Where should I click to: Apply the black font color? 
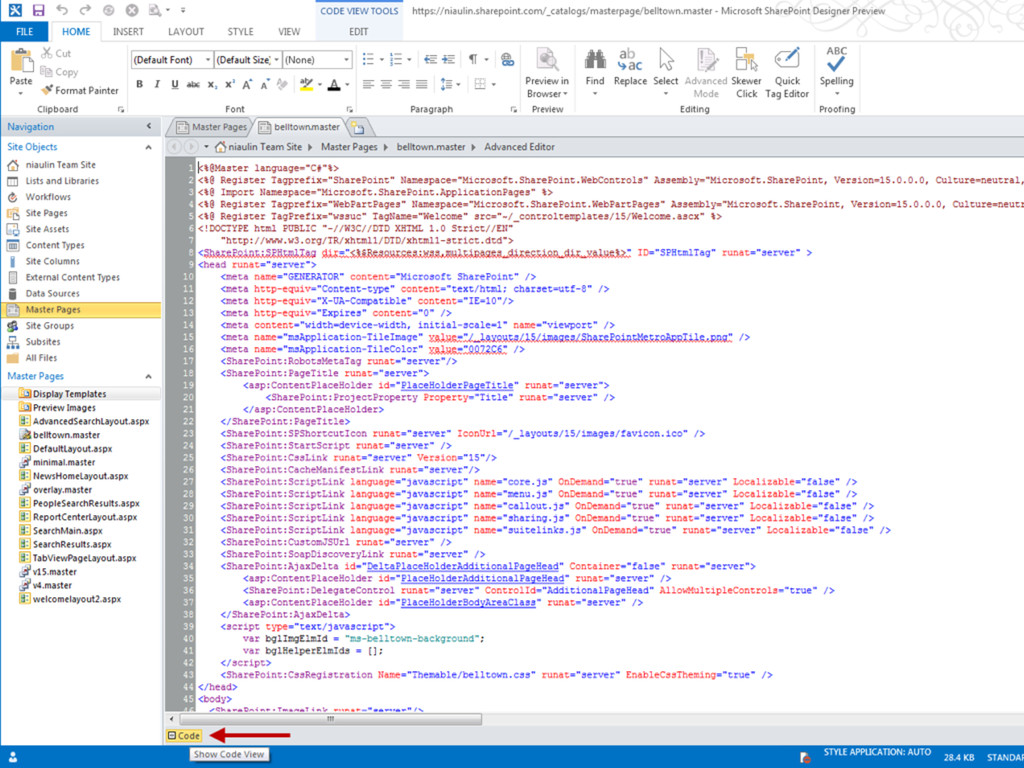(334, 84)
